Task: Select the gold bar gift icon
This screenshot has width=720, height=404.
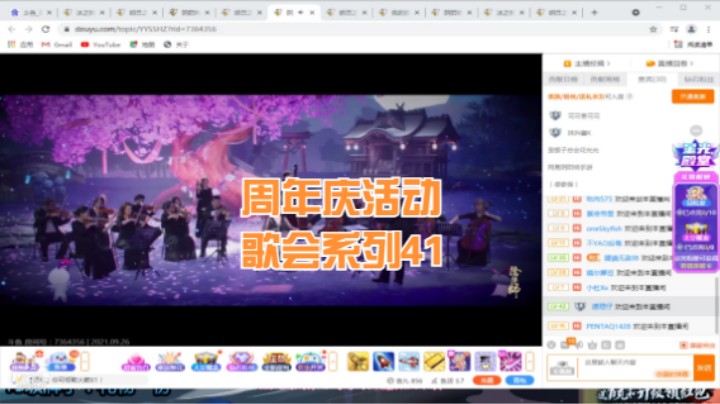Action: pos(434,362)
